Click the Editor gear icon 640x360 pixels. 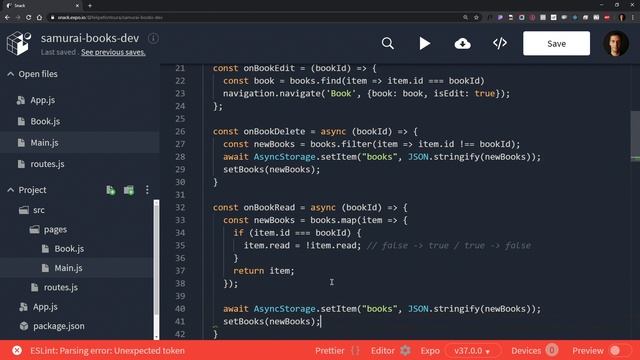click(x=405, y=351)
